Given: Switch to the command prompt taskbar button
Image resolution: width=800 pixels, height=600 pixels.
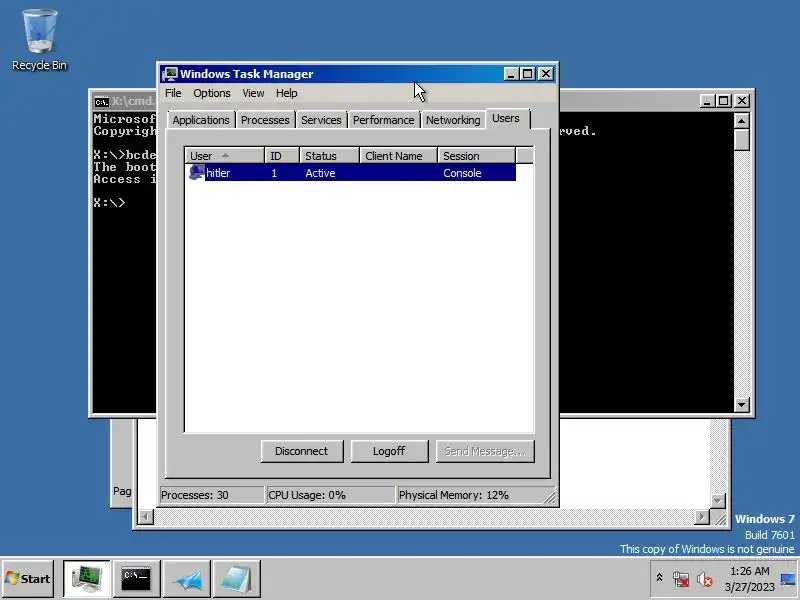Looking at the screenshot, I should pos(136,578).
